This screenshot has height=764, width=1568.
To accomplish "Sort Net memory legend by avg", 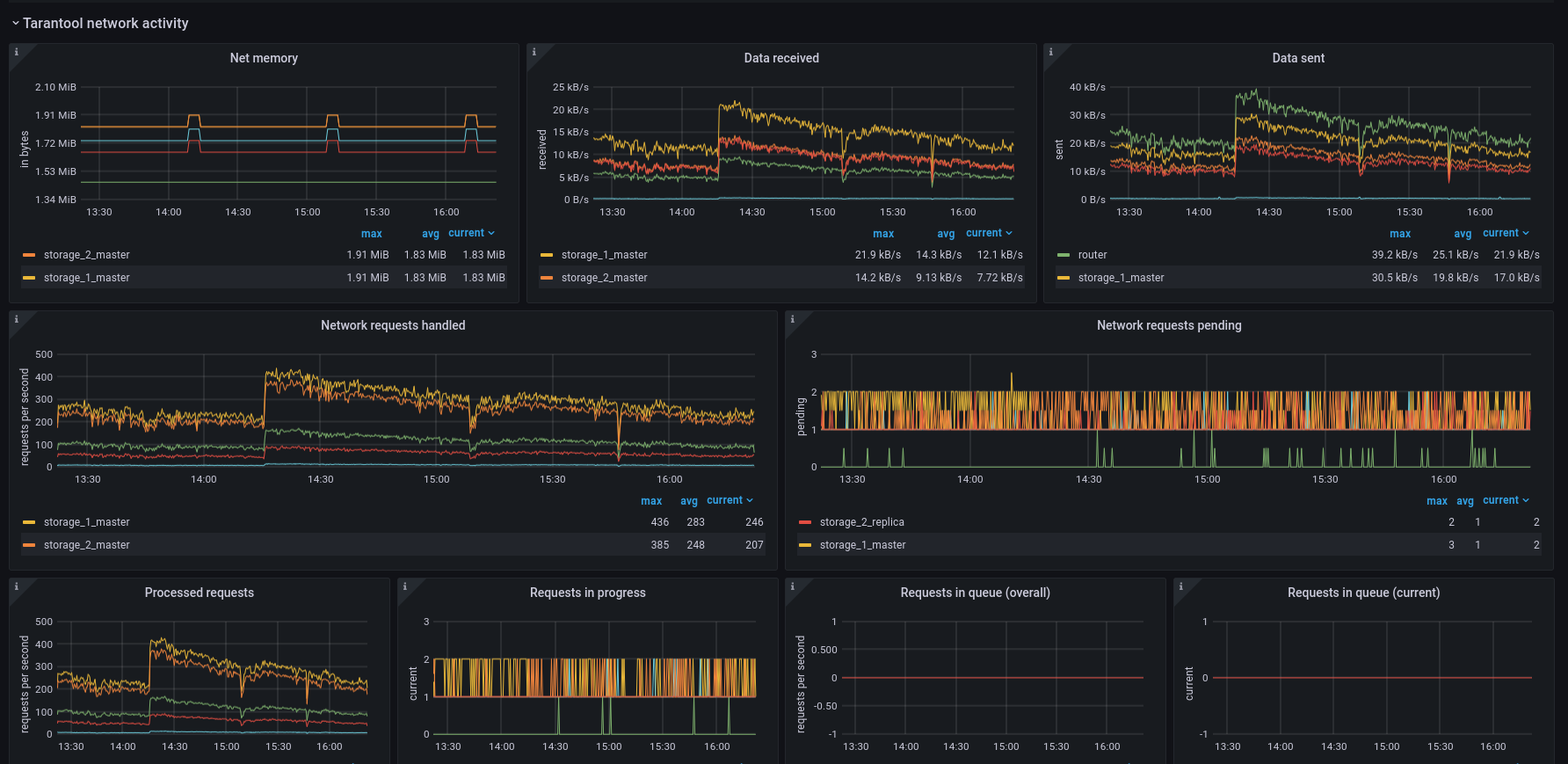I will click(x=431, y=234).
